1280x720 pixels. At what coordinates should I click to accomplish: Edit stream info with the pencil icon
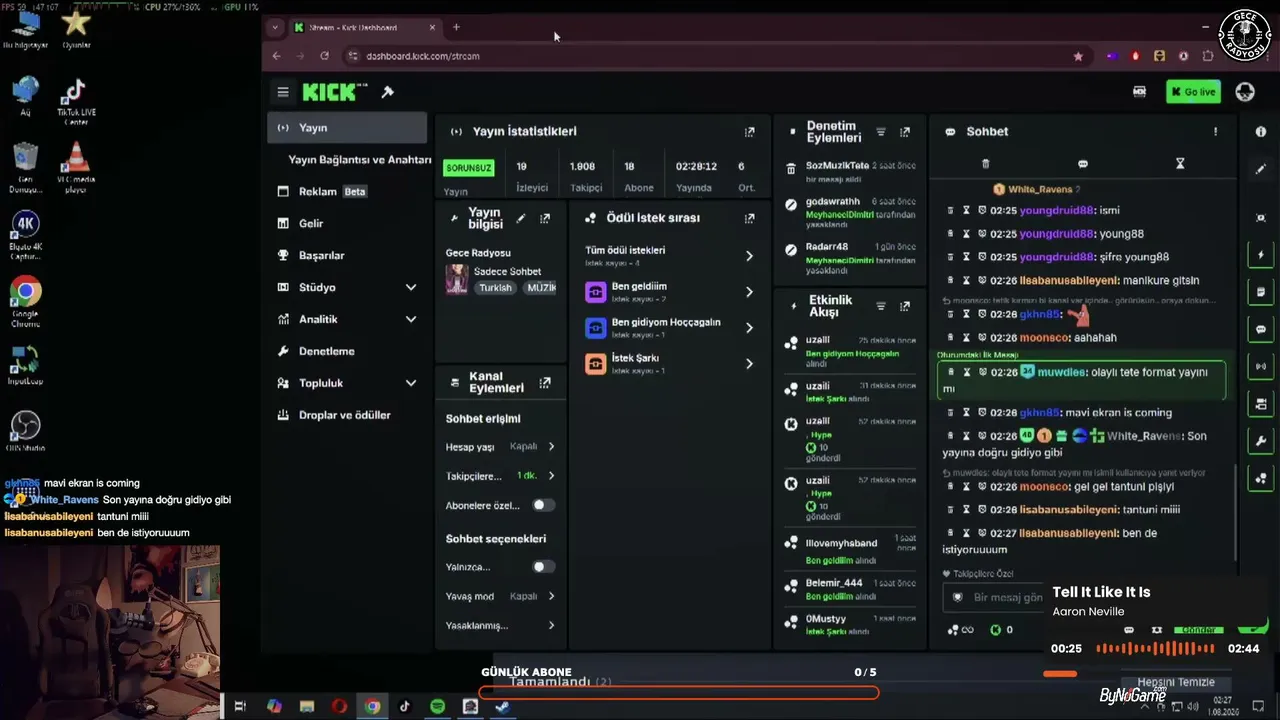520,218
